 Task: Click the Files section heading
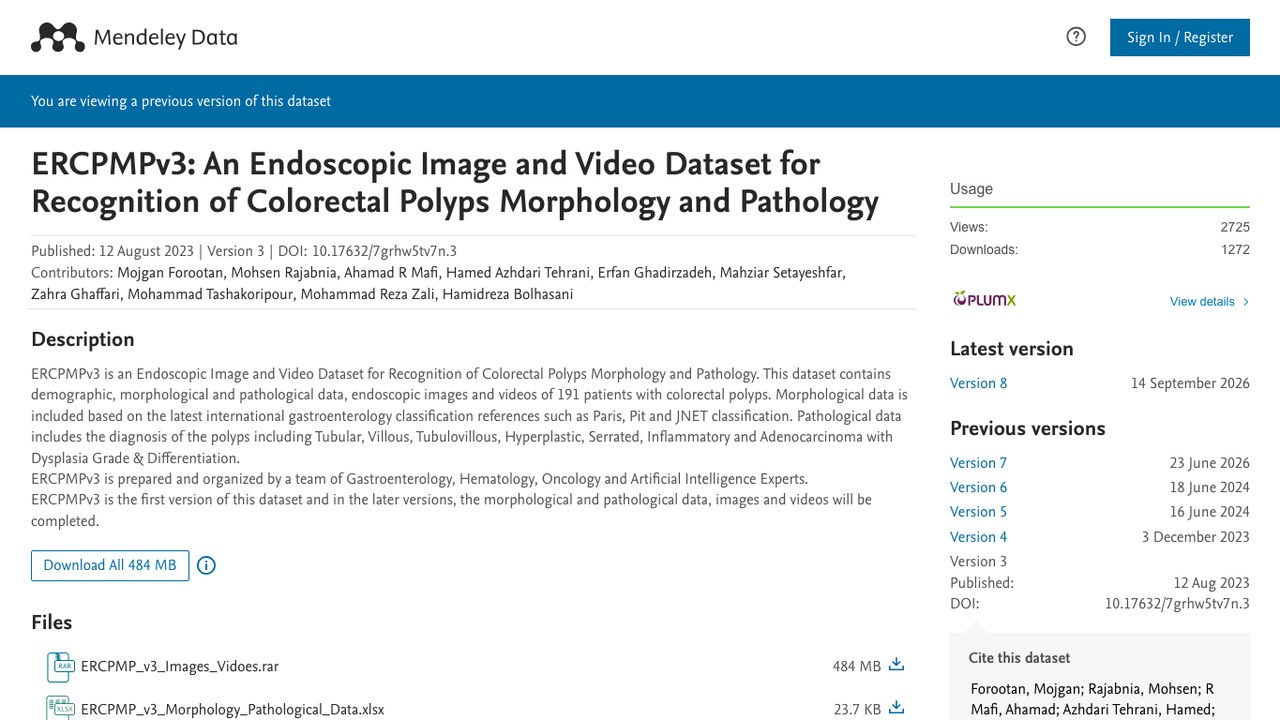click(x=52, y=622)
